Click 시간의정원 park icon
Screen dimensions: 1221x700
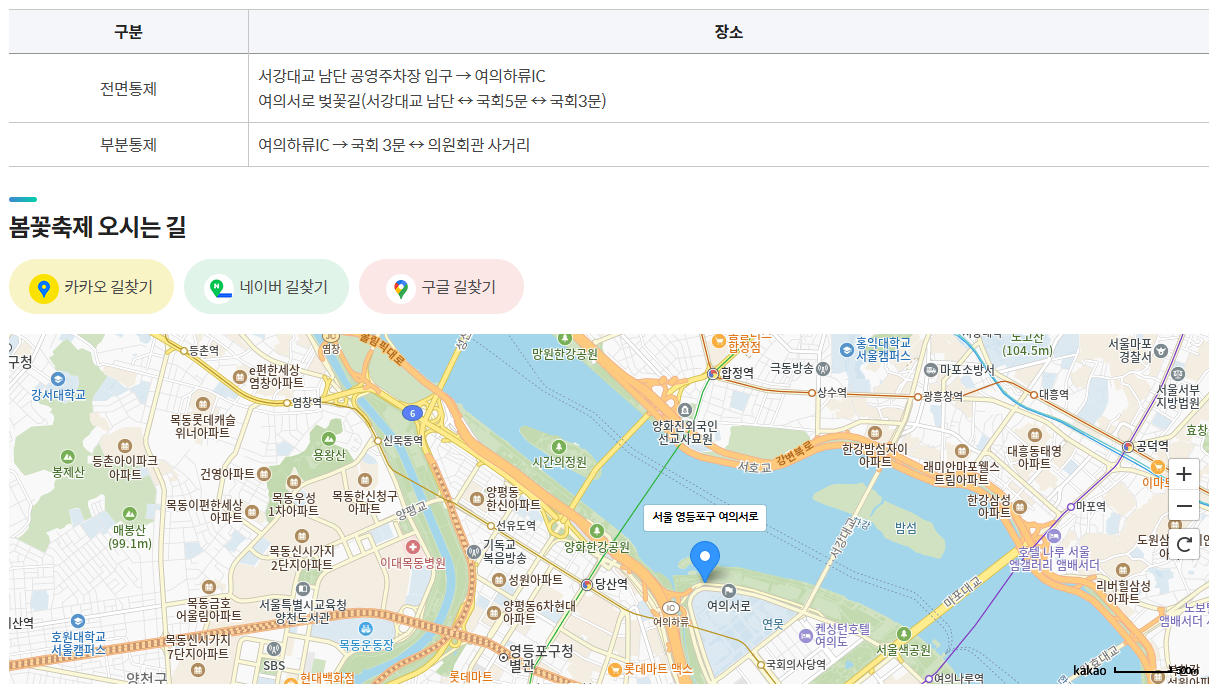pos(558,446)
